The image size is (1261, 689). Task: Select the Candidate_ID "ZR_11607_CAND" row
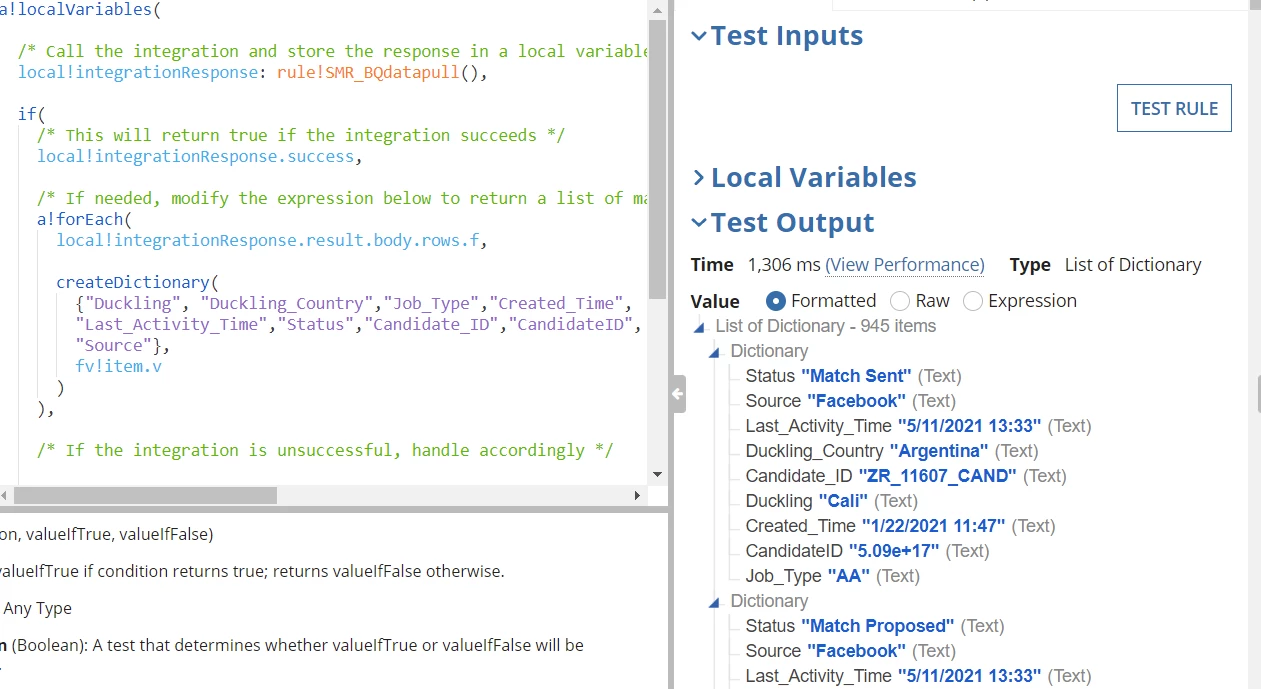pos(906,476)
